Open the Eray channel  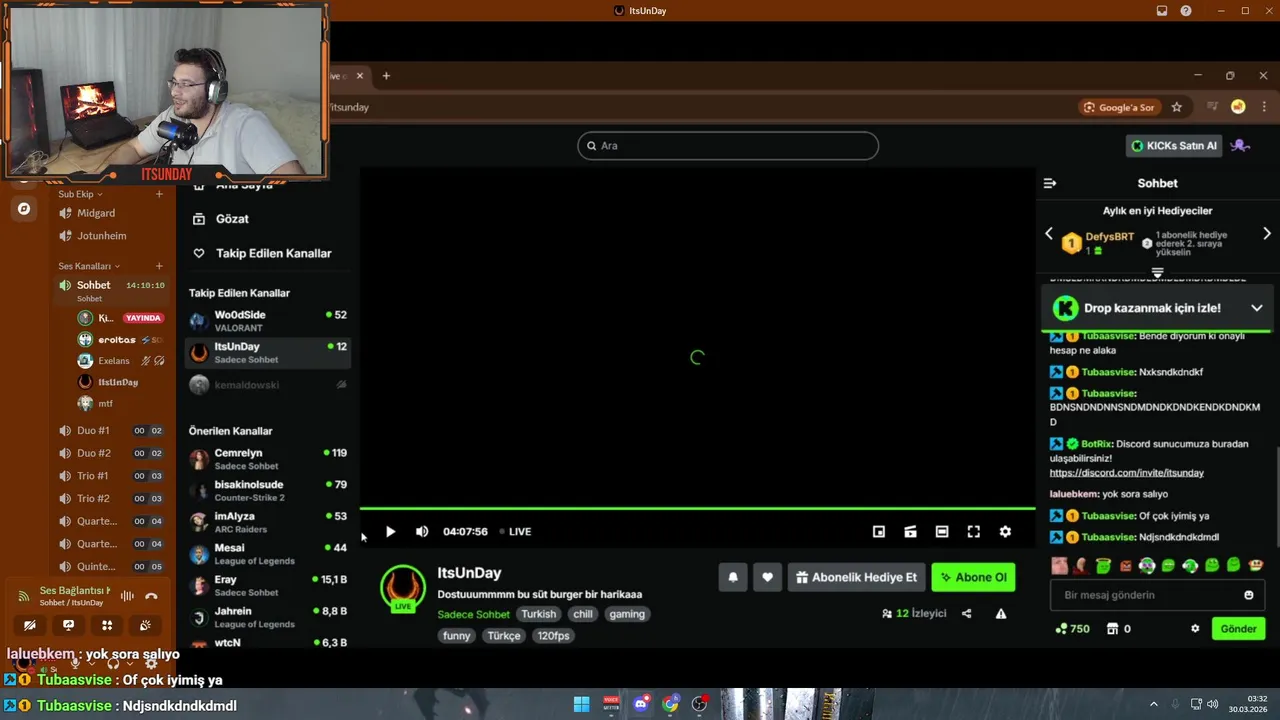pos(266,586)
